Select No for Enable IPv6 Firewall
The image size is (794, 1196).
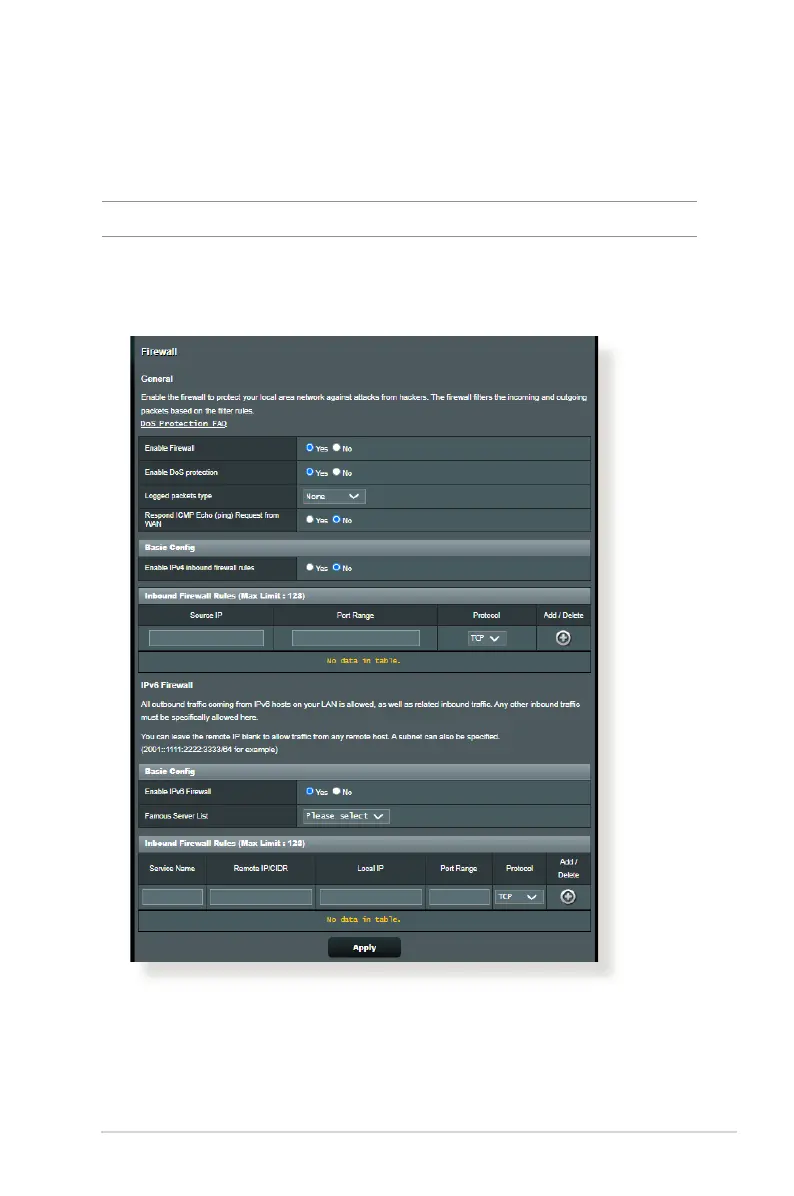[x=337, y=791]
